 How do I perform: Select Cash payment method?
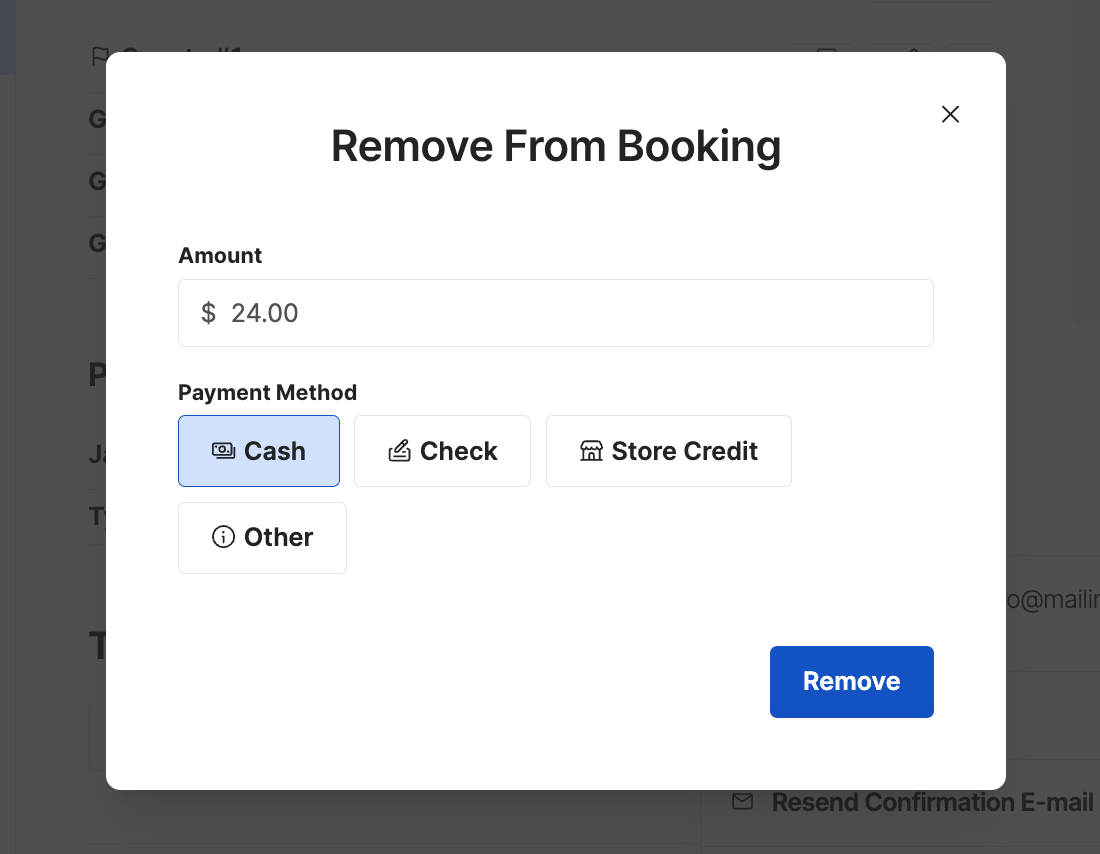pos(259,451)
